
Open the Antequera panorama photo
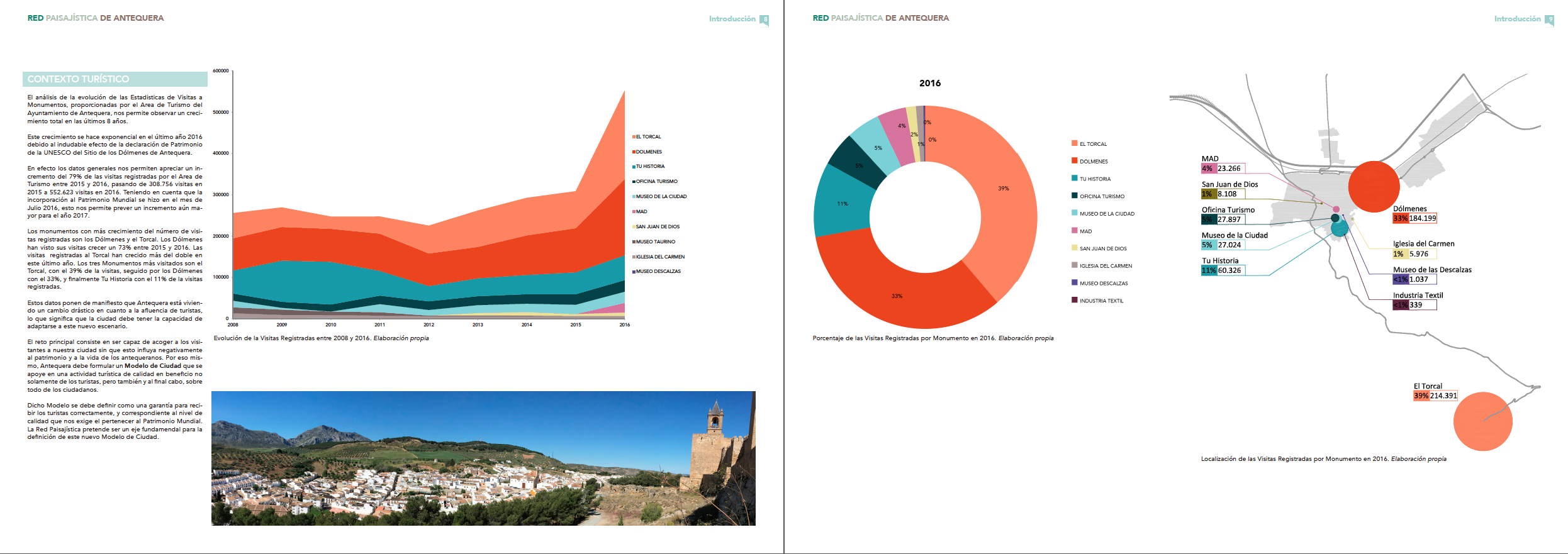pyautogui.click(x=483, y=458)
